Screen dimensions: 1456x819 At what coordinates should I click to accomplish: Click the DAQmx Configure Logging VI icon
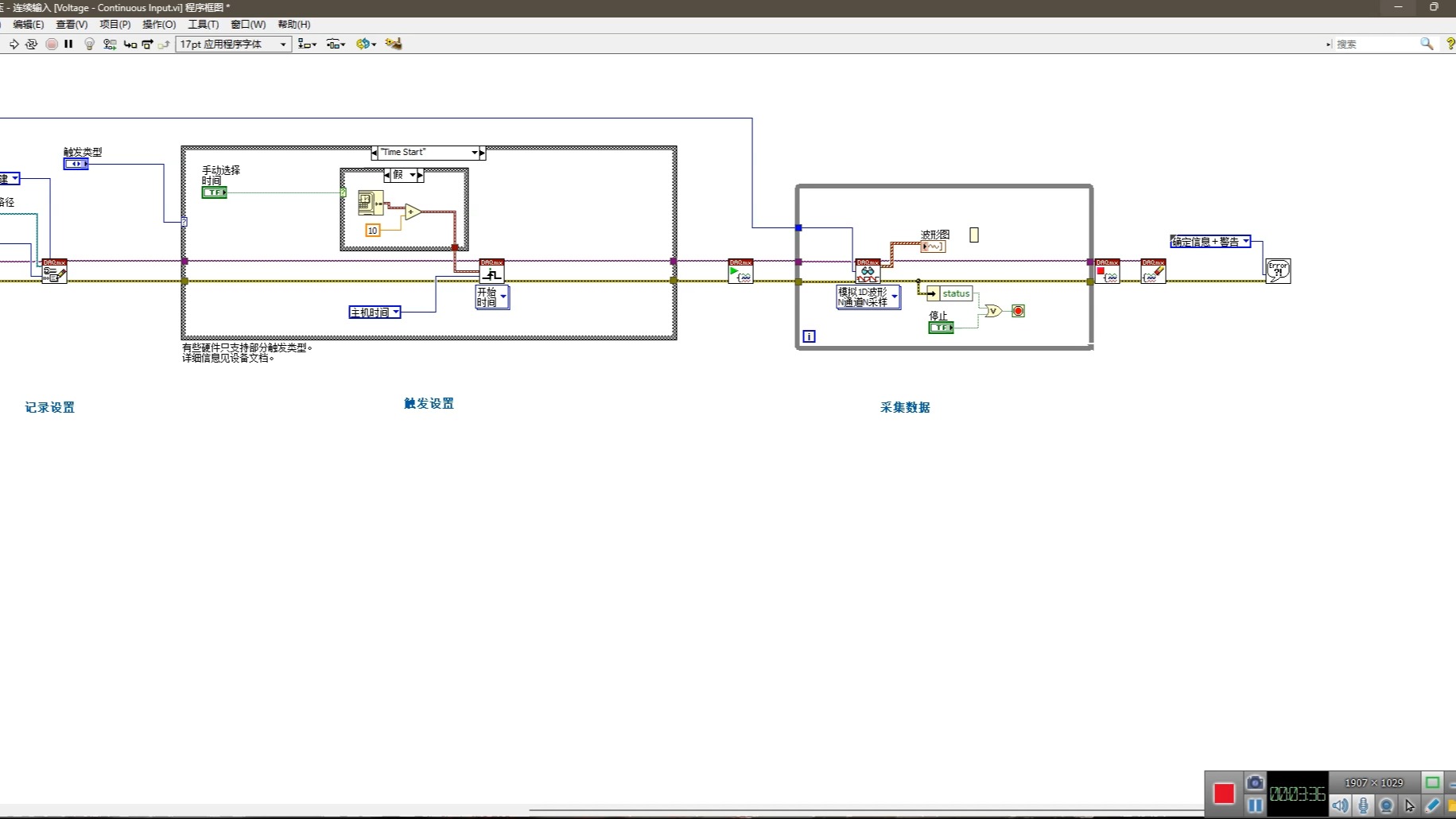click(54, 271)
